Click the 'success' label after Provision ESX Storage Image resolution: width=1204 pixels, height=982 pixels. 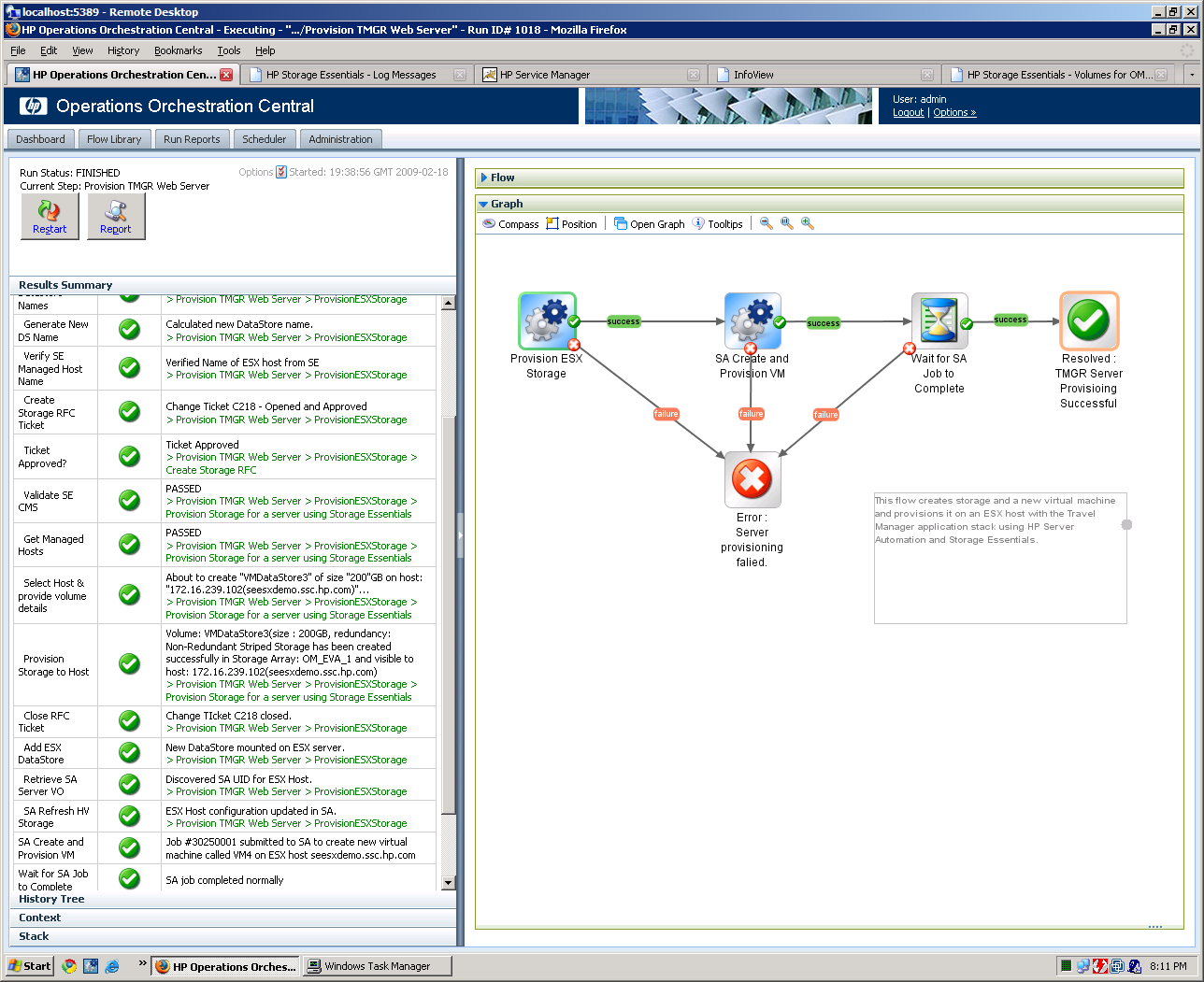623,321
